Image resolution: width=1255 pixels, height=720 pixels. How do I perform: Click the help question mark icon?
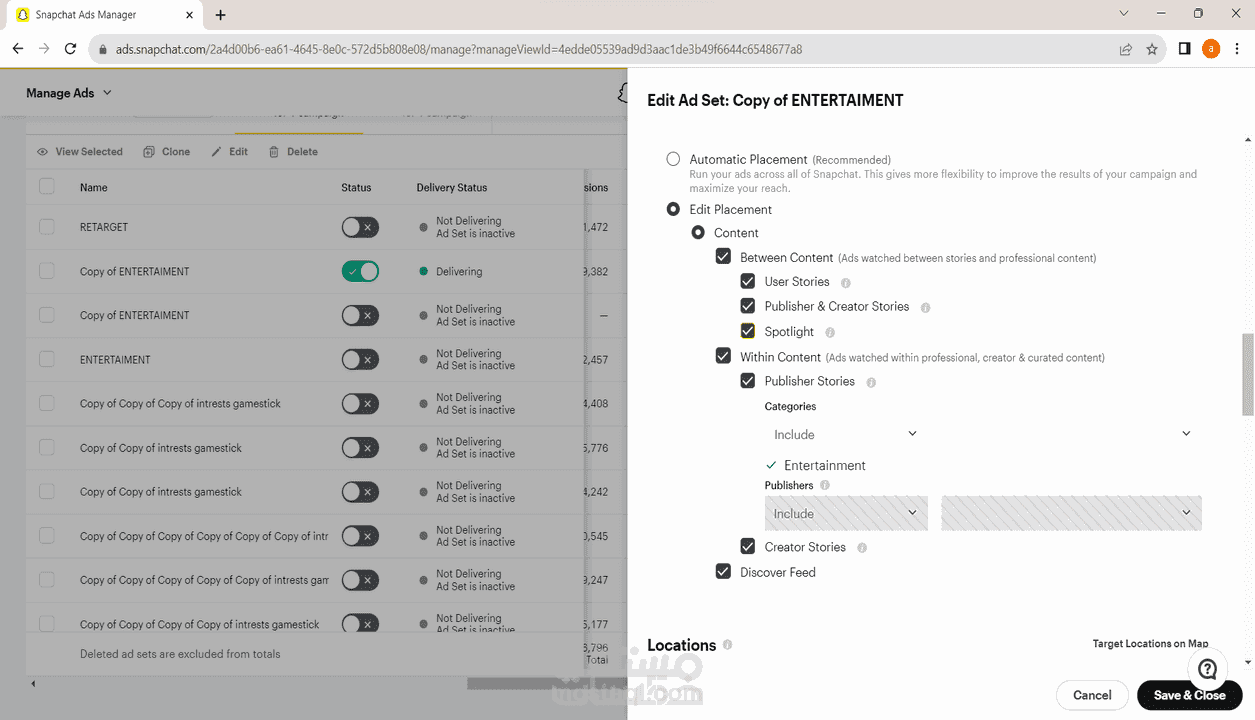pyautogui.click(x=1208, y=669)
